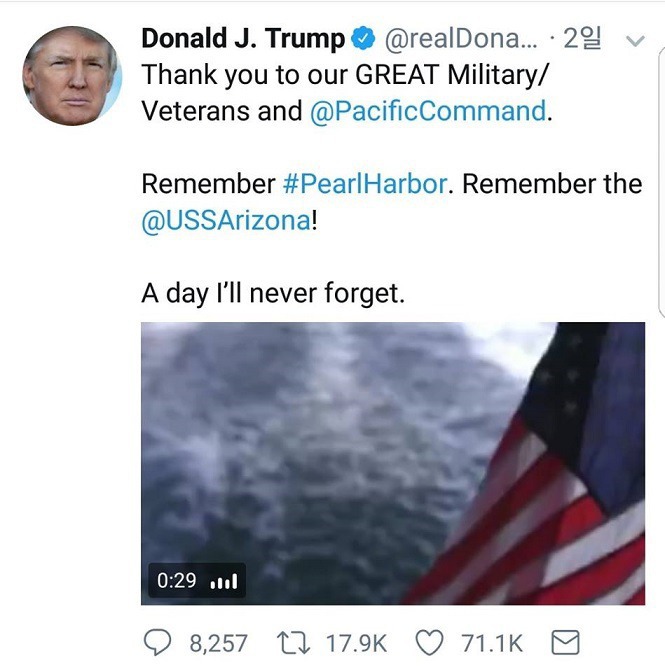Image resolution: width=665 pixels, height=672 pixels.
Task: Click the 71.1K likes count
Action: [x=492, y=644]
